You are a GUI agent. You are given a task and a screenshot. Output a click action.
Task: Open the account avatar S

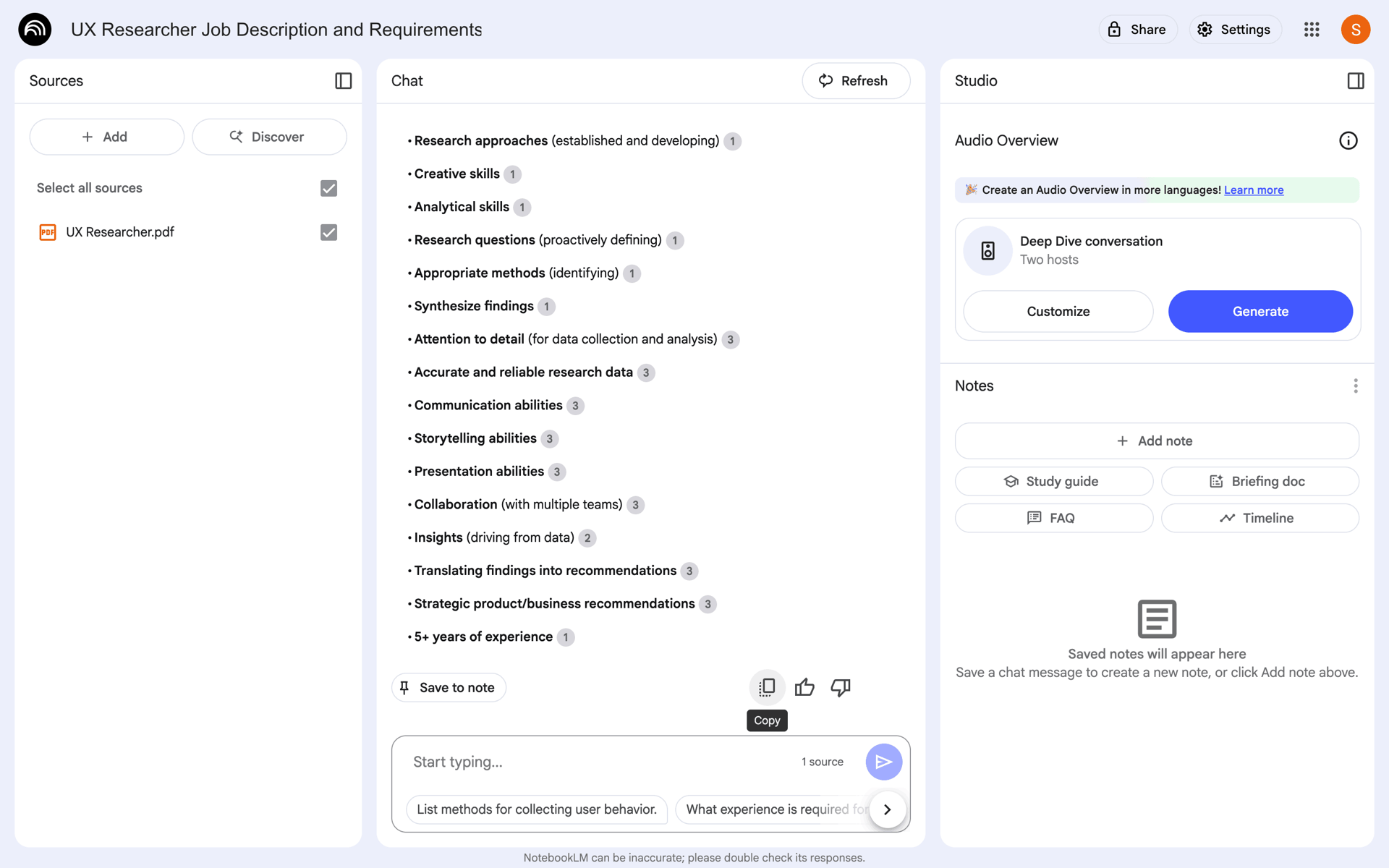coord(1356,30)
